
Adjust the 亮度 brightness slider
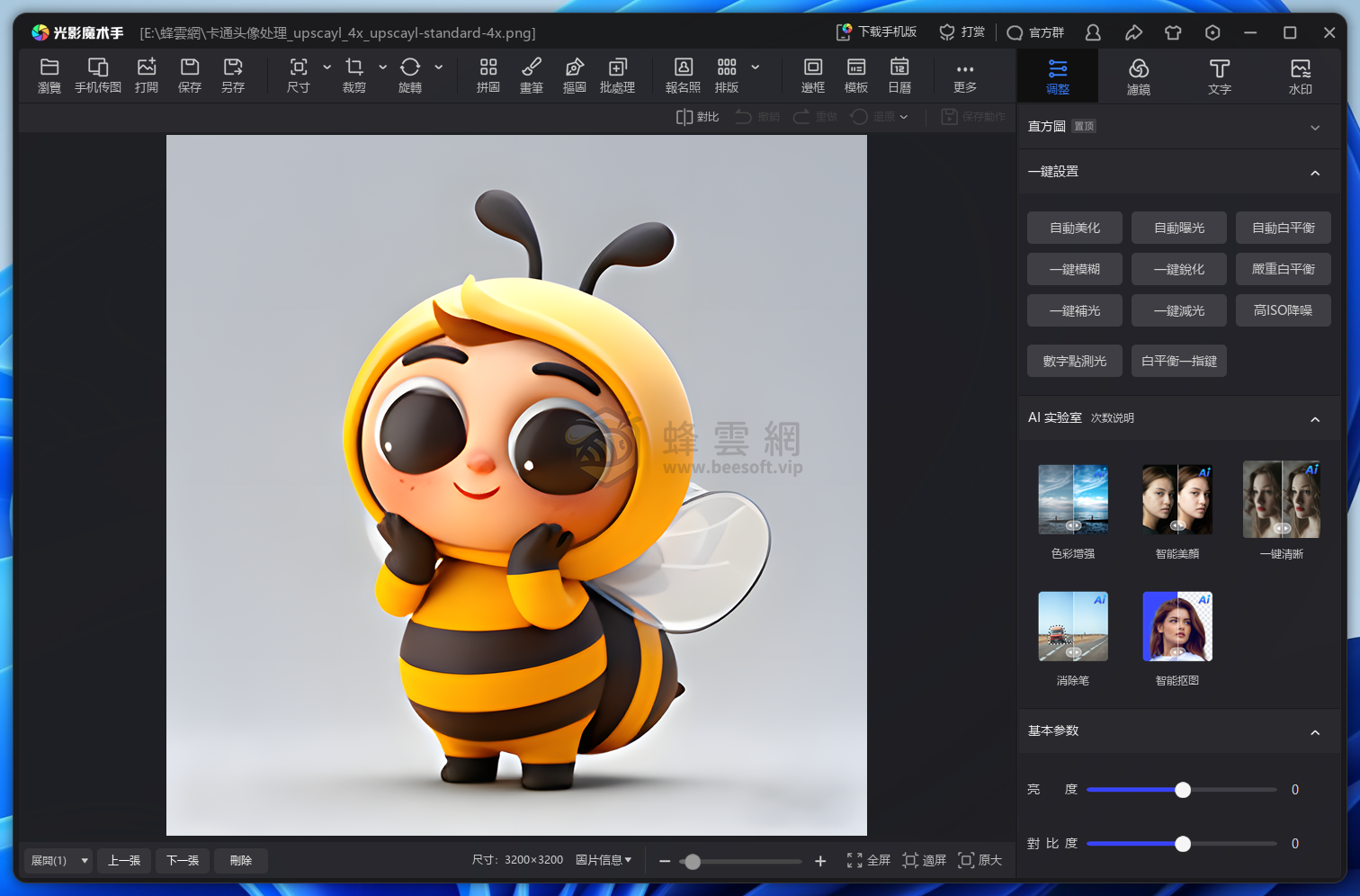1183,790
